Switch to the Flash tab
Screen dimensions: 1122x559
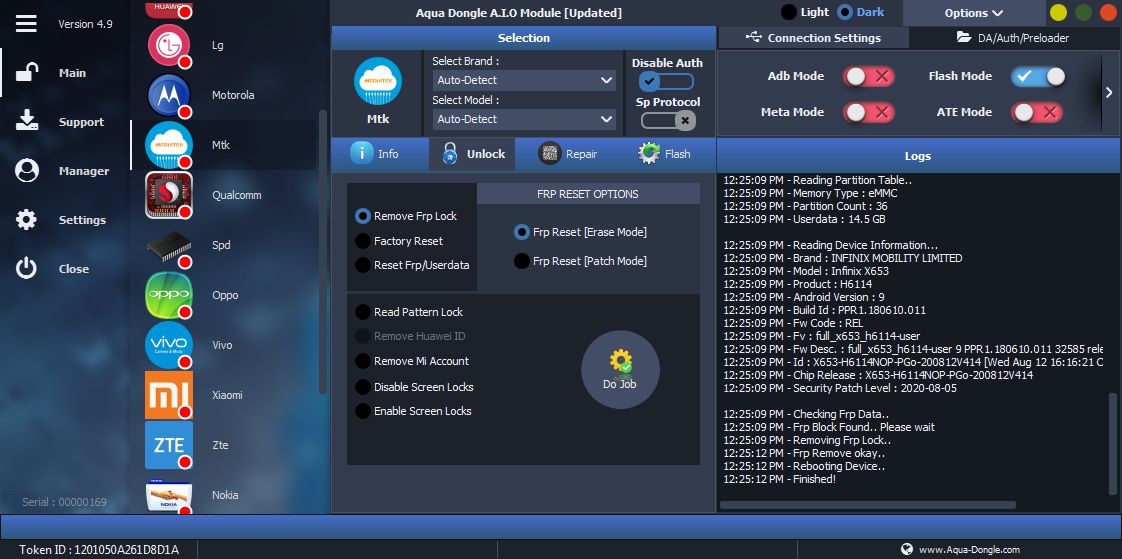pos(664,154)
